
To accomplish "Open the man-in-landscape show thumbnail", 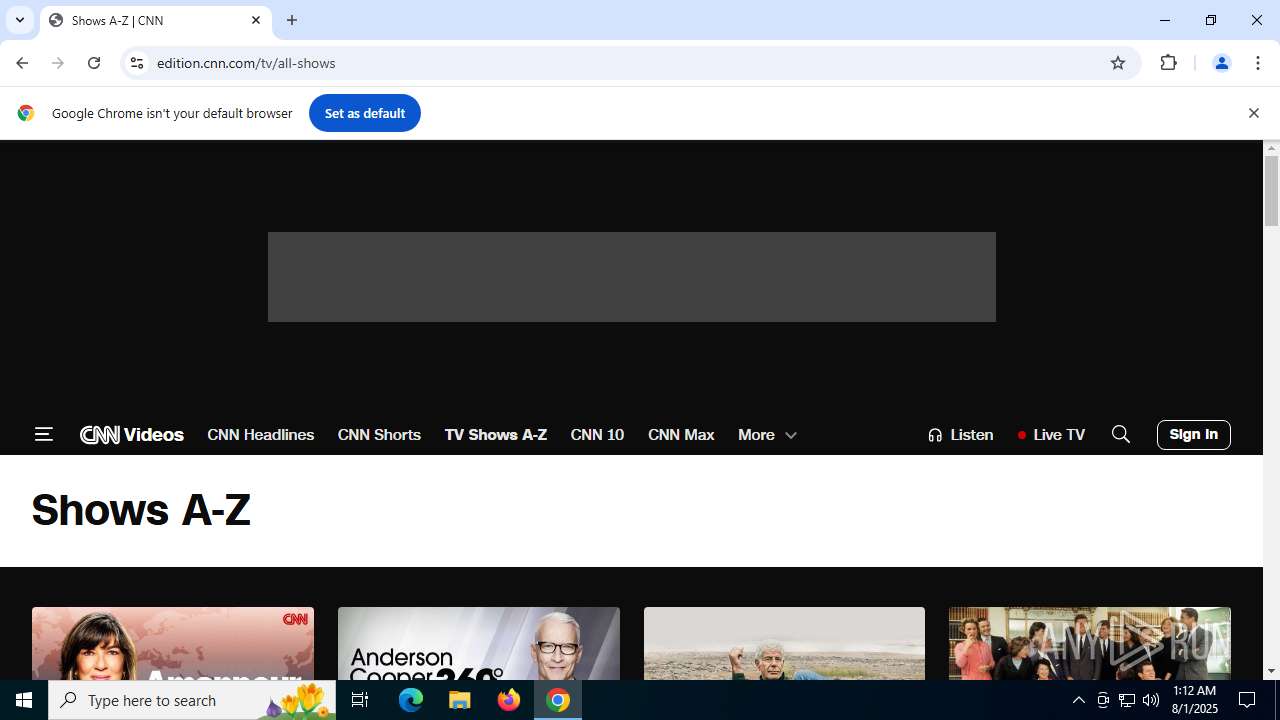I will [x=784, y=643].
